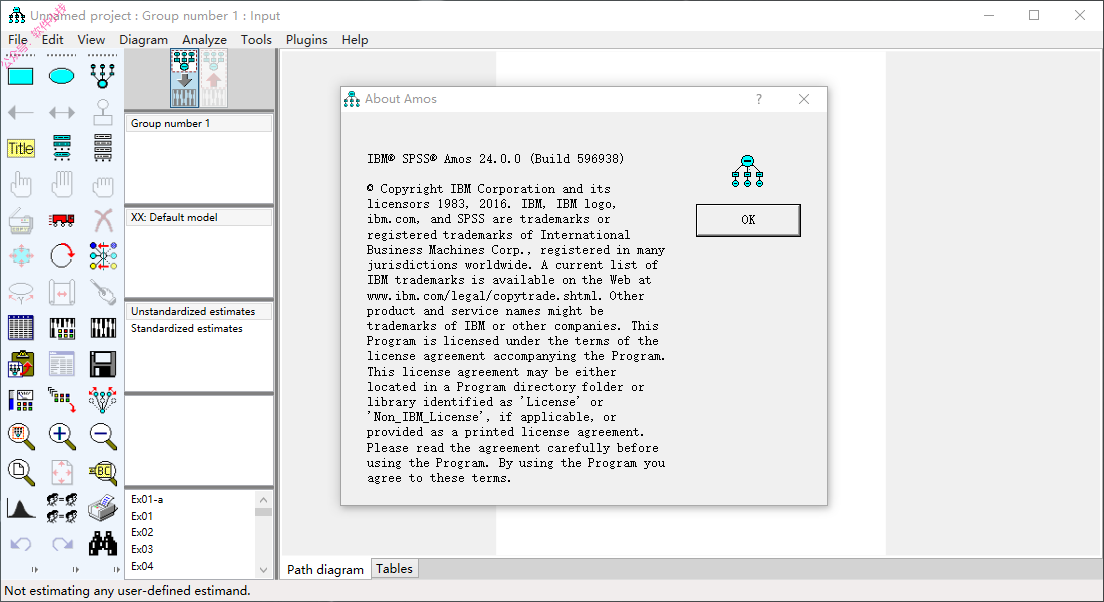Image resolution: width=1104 pixels, height=602 pixels.
Task: Select the draw unobserved variables ellipse tool
Action: (61, 76)
